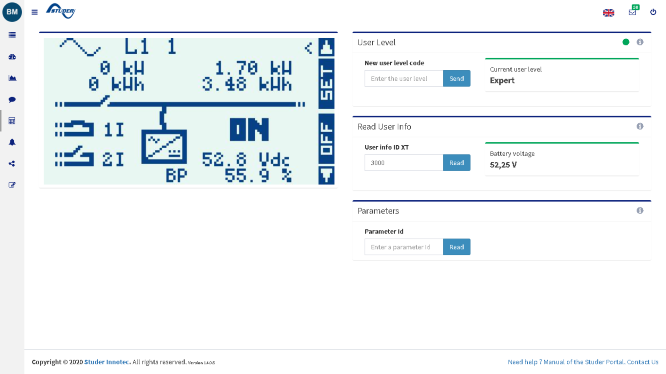Image resolution: width=666 pixels, height=374 pixels.
Task: Click the remote display up arrow button
Action: coord(326,47)
